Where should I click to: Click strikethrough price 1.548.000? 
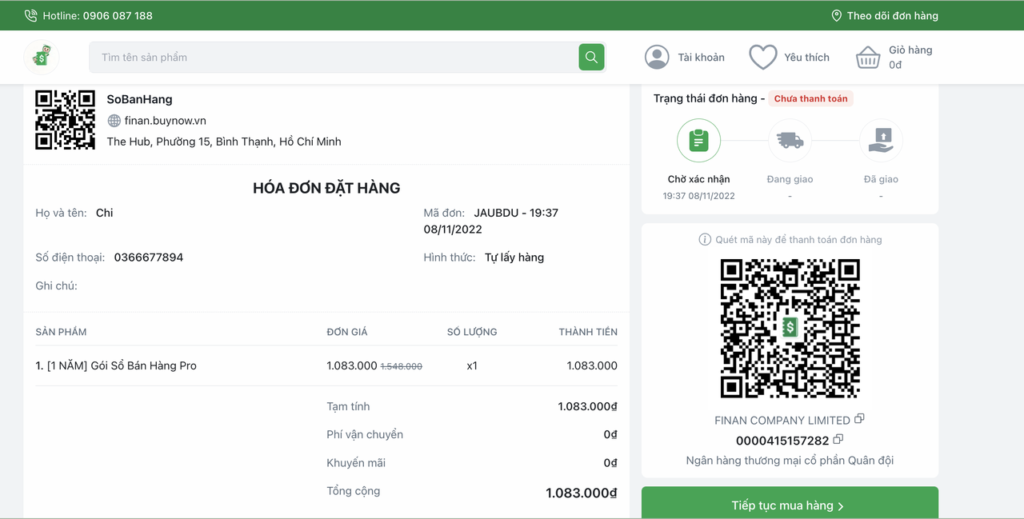coord(401,367)
